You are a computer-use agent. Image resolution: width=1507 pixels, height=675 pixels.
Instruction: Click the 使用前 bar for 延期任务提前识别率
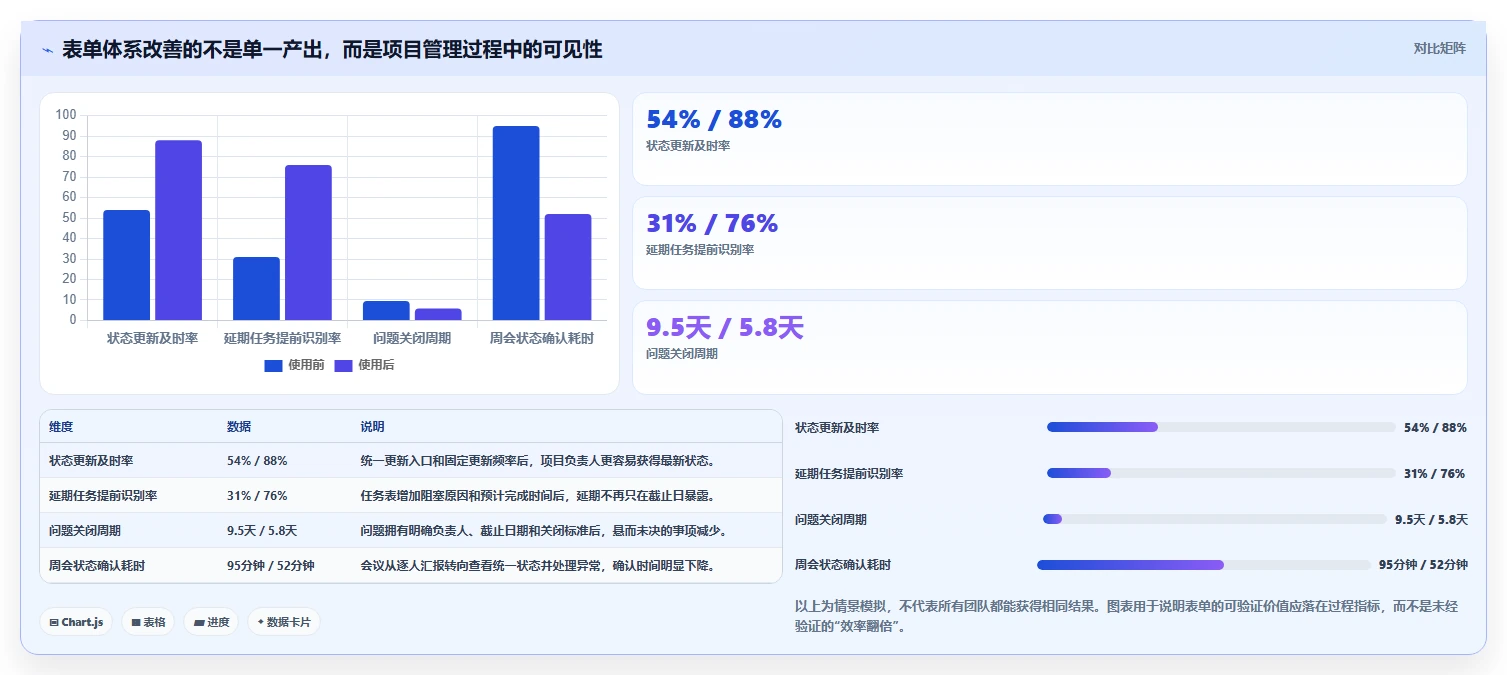point(256,289)
